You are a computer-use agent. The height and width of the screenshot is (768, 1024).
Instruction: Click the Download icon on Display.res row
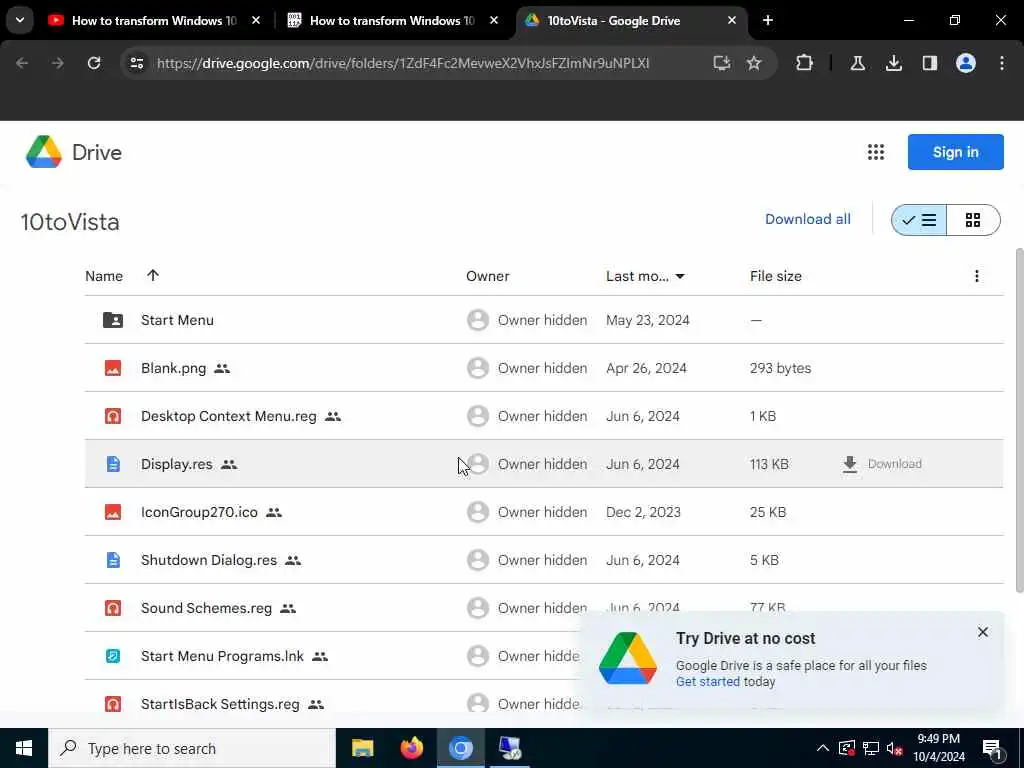(x=850, y=464)
